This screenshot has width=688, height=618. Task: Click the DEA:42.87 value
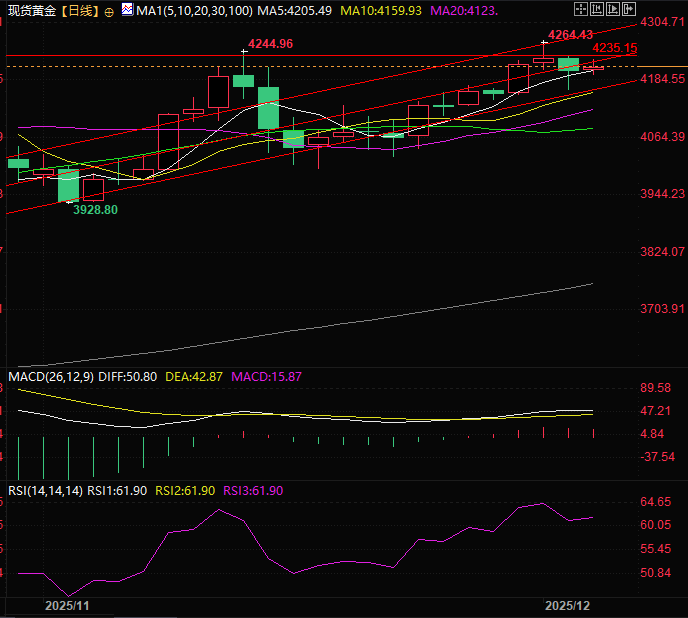(194, 377)
